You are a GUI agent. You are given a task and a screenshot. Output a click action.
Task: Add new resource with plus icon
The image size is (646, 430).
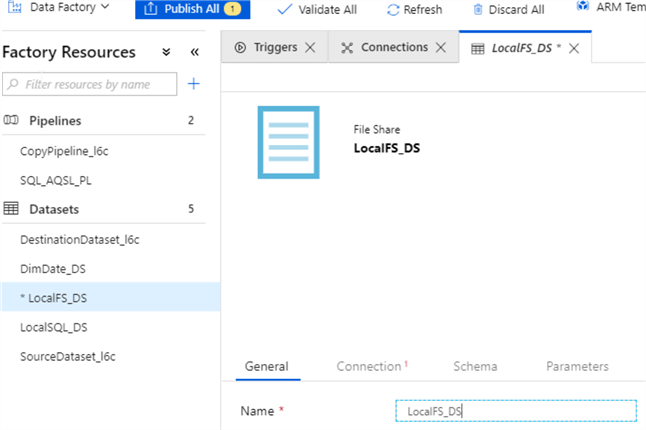tap(194, 84)
